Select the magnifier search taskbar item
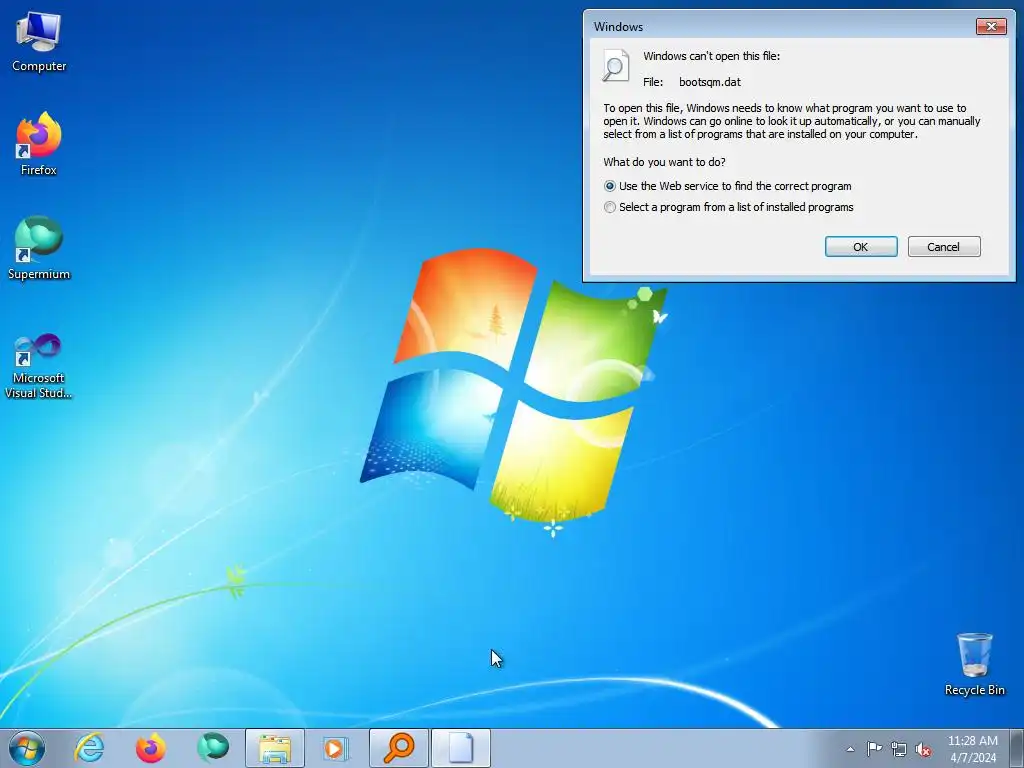The image size is (1024, 768). pyautogui.click(x=398, y=748)
